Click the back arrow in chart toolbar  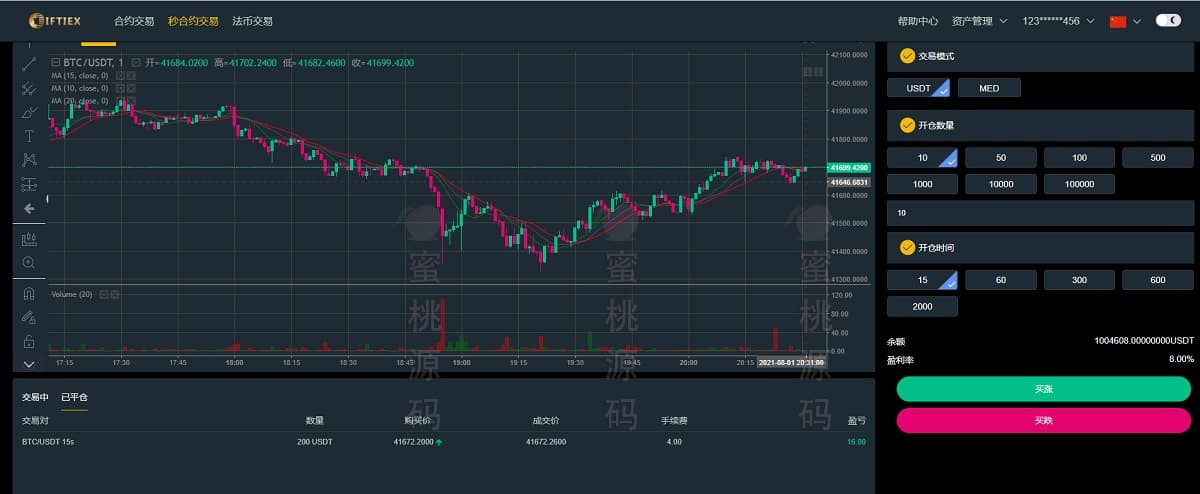click(28, 208)
